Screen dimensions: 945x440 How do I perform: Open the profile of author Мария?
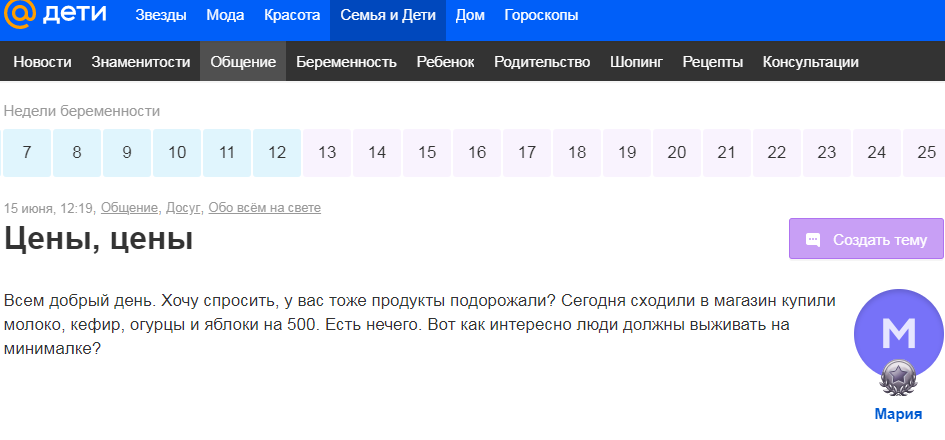[x=899, y=414]
